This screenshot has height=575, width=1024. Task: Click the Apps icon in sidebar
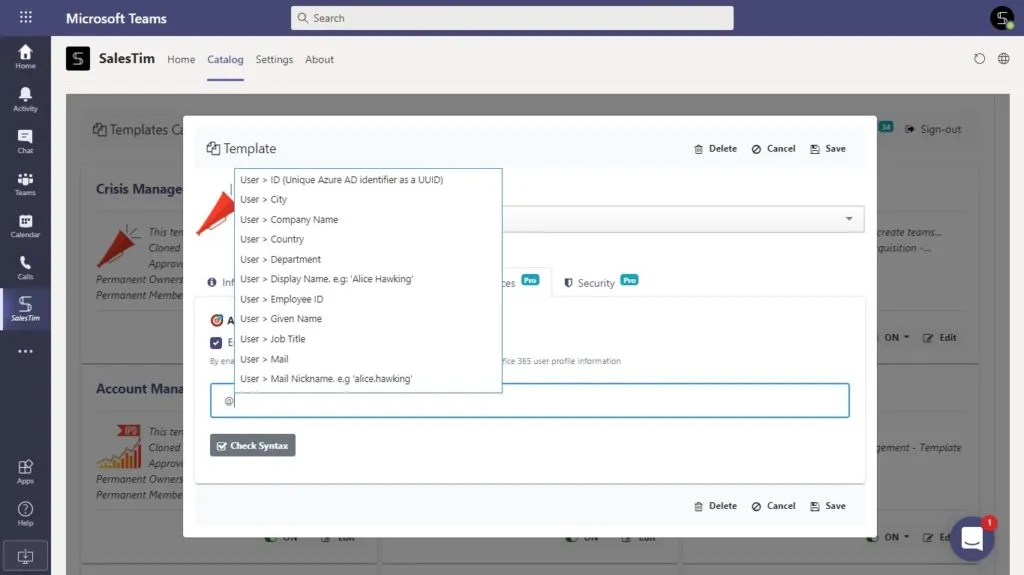[x=25, y=471]
